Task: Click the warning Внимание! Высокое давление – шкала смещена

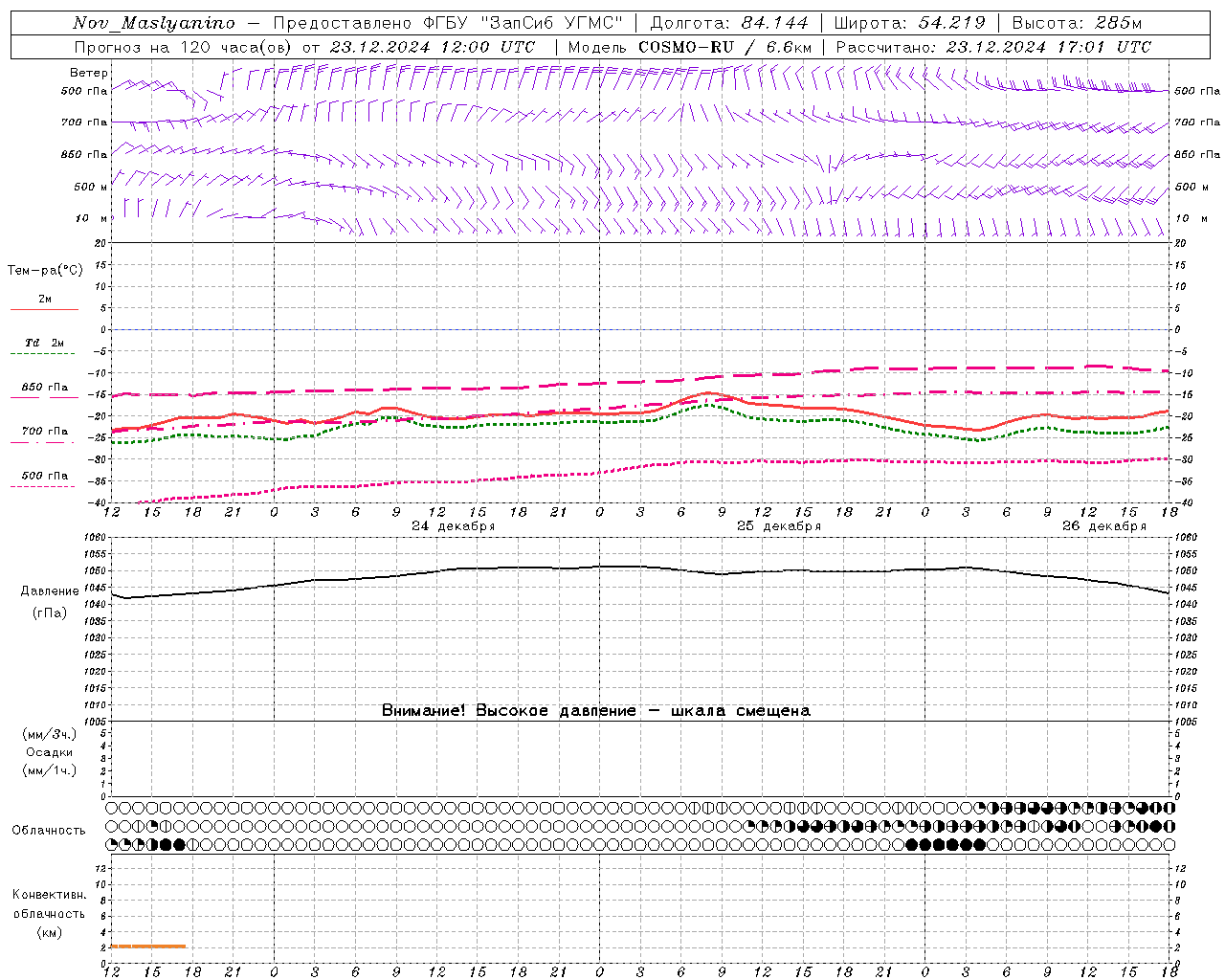Action: pos(596,710)
